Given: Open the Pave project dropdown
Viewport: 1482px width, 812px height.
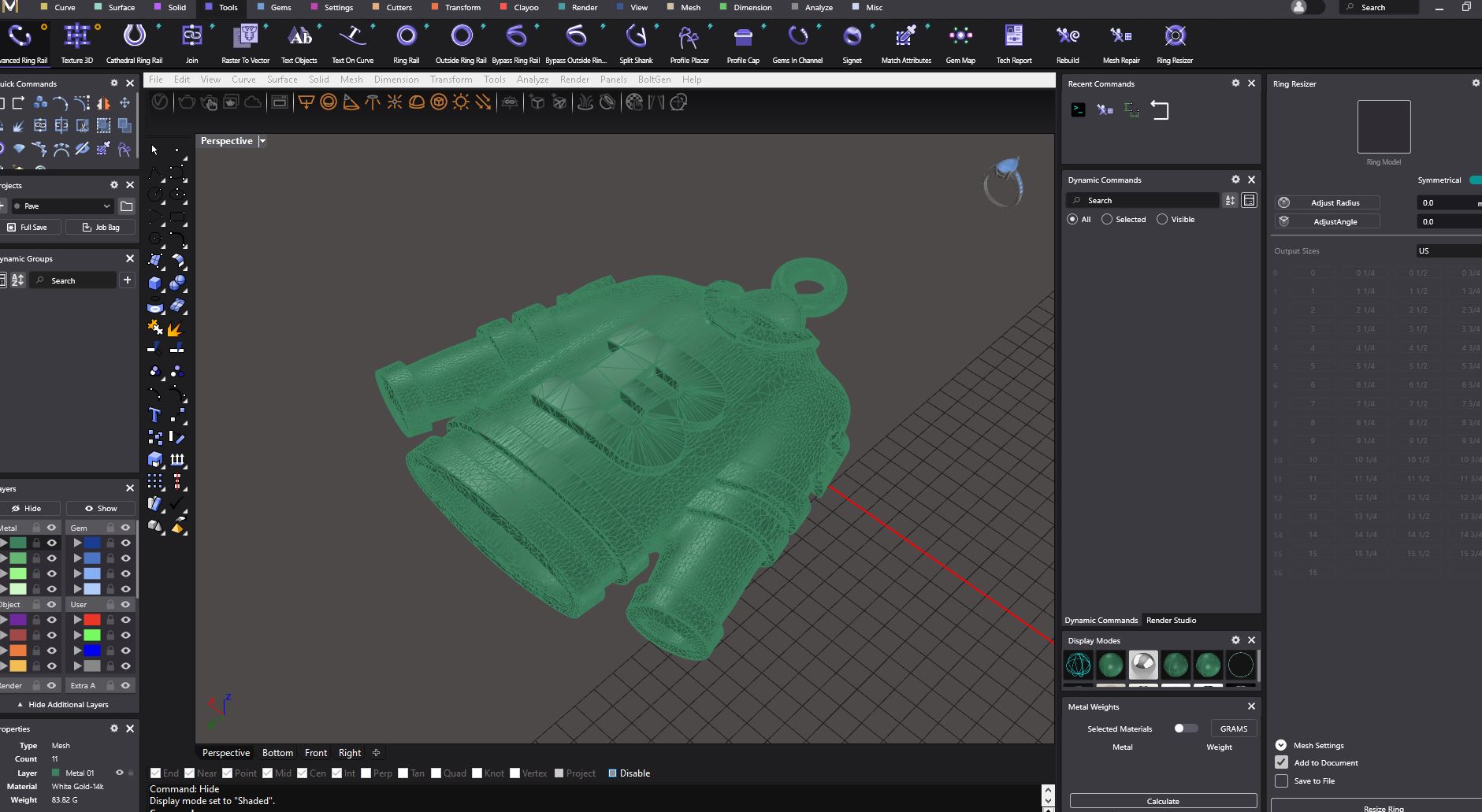Looking at the screenshot, I should (63, 206).
